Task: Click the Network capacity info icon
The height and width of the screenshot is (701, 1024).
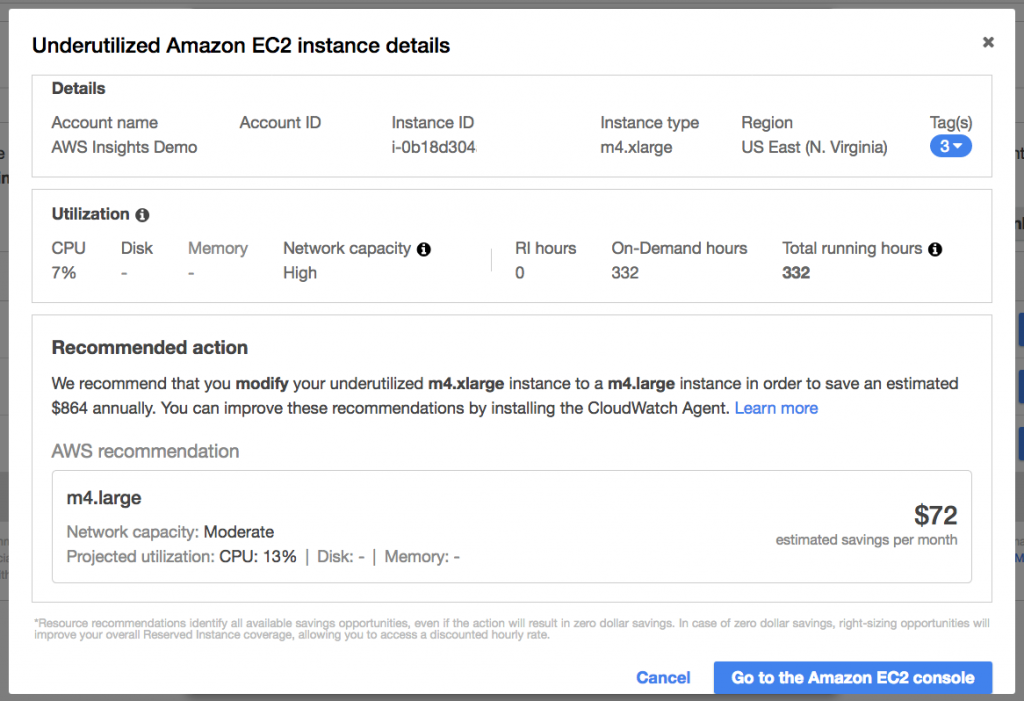Action: click(x=424, y=250)
